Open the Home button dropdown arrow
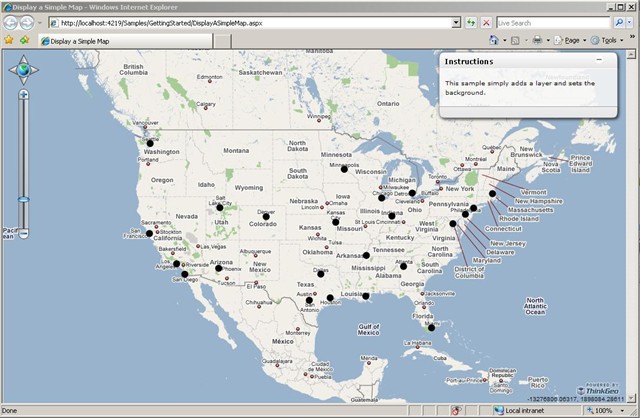This screenshot has height=418, width=640. pos(504,40)
